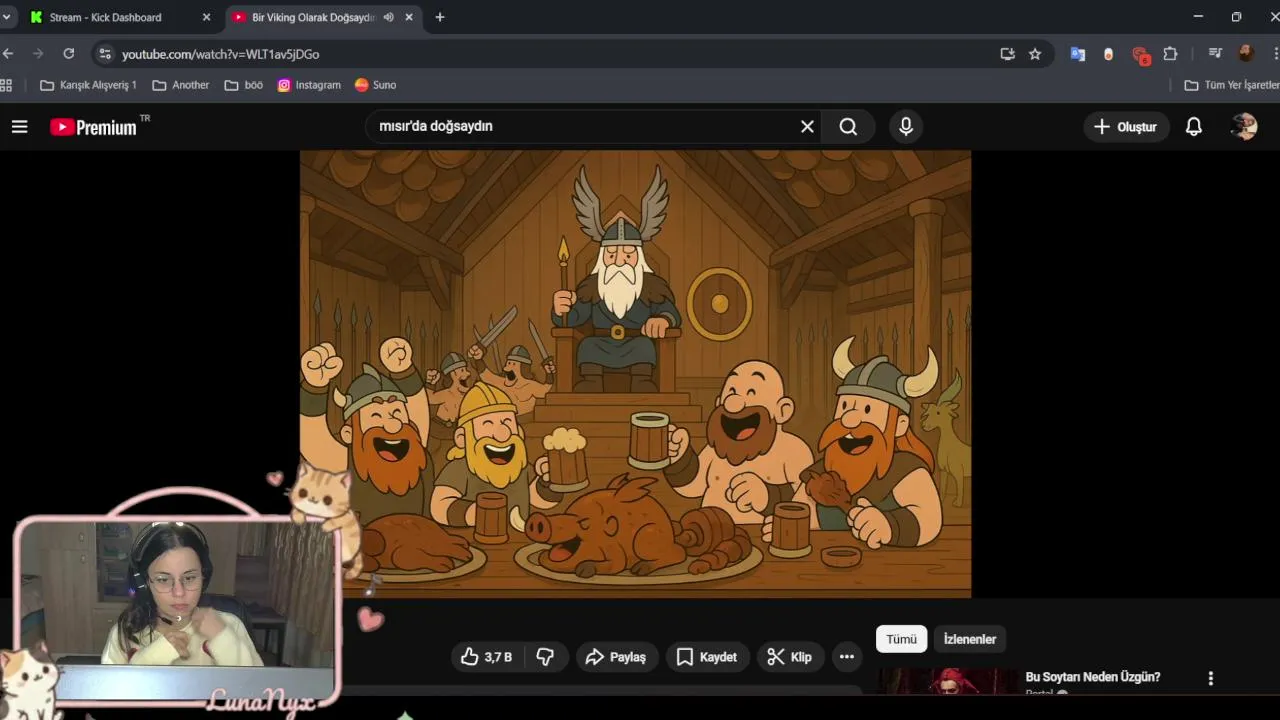
Task: Open 'Bu Soytarı Neden Üzgün?' video title
Action: tap(1093, 677)
